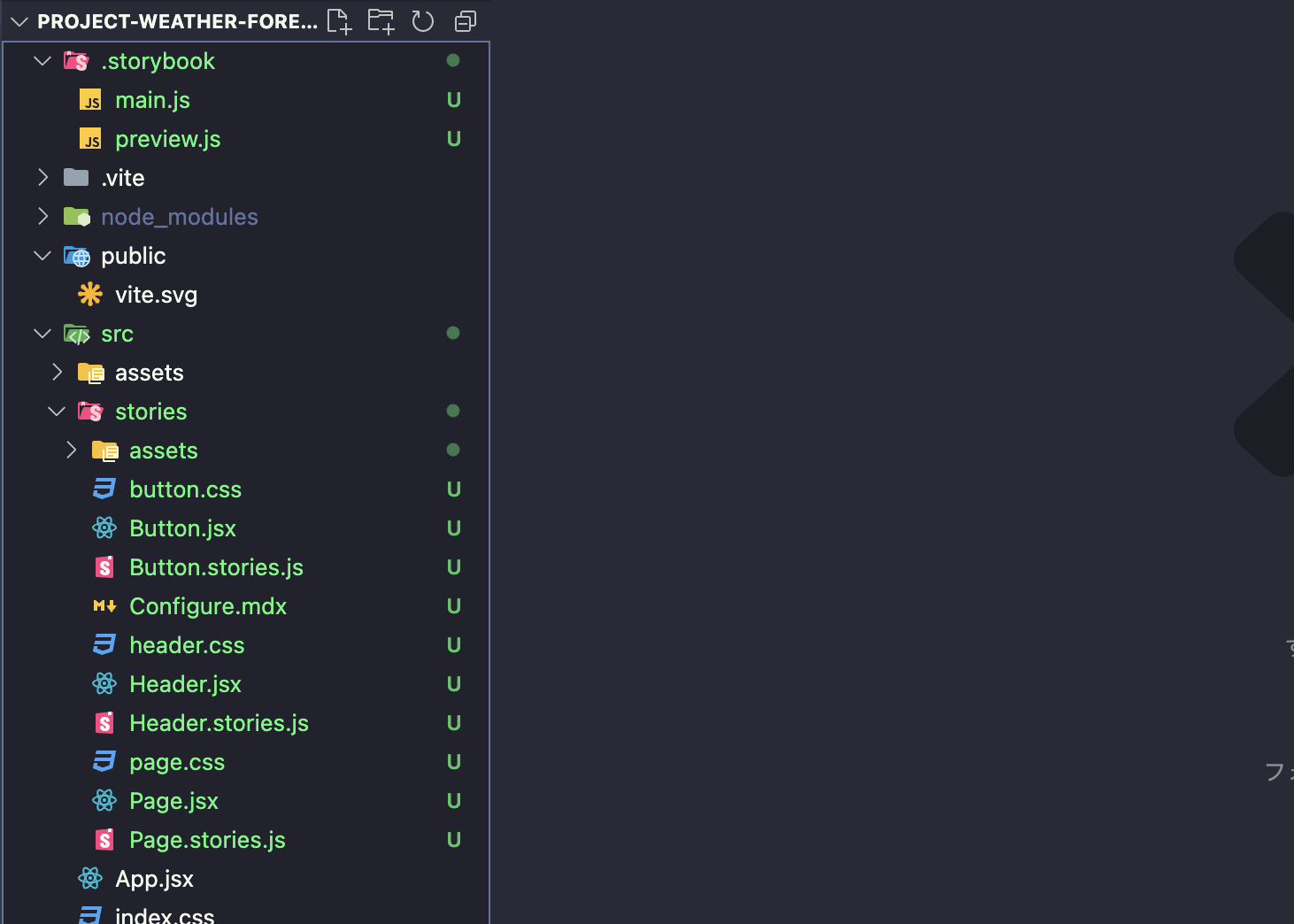
Task: Open the button.css file
Action: (x=186, y=489)
